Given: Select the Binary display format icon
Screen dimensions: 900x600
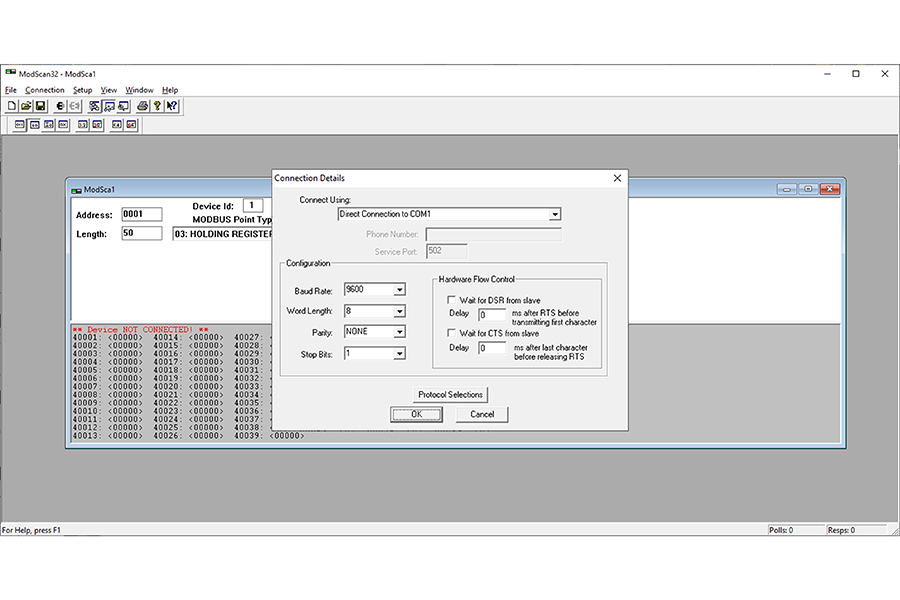Looking at the screenshot, I should point(20,125).
